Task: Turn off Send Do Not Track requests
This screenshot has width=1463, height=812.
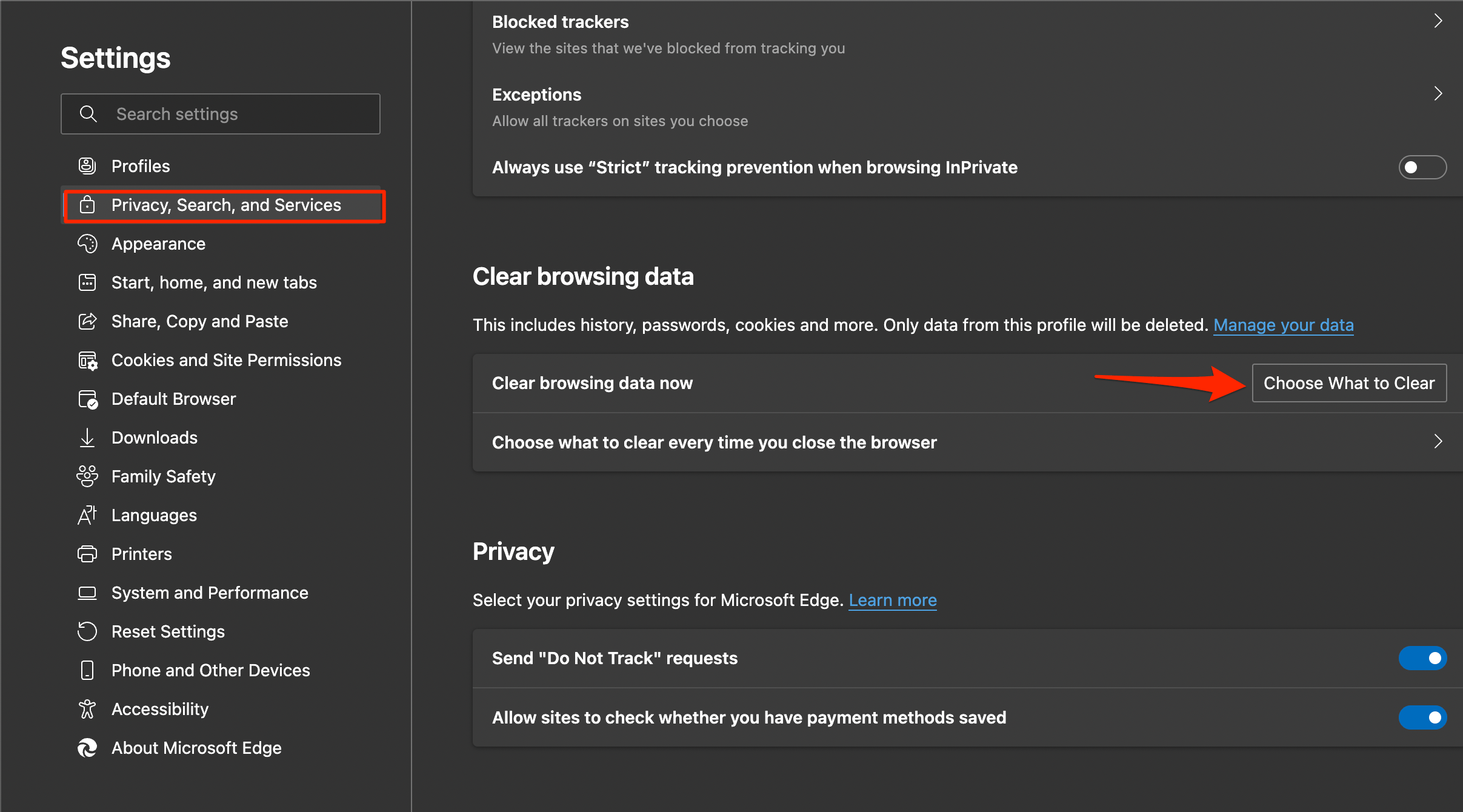Action: coord(1422,658)
